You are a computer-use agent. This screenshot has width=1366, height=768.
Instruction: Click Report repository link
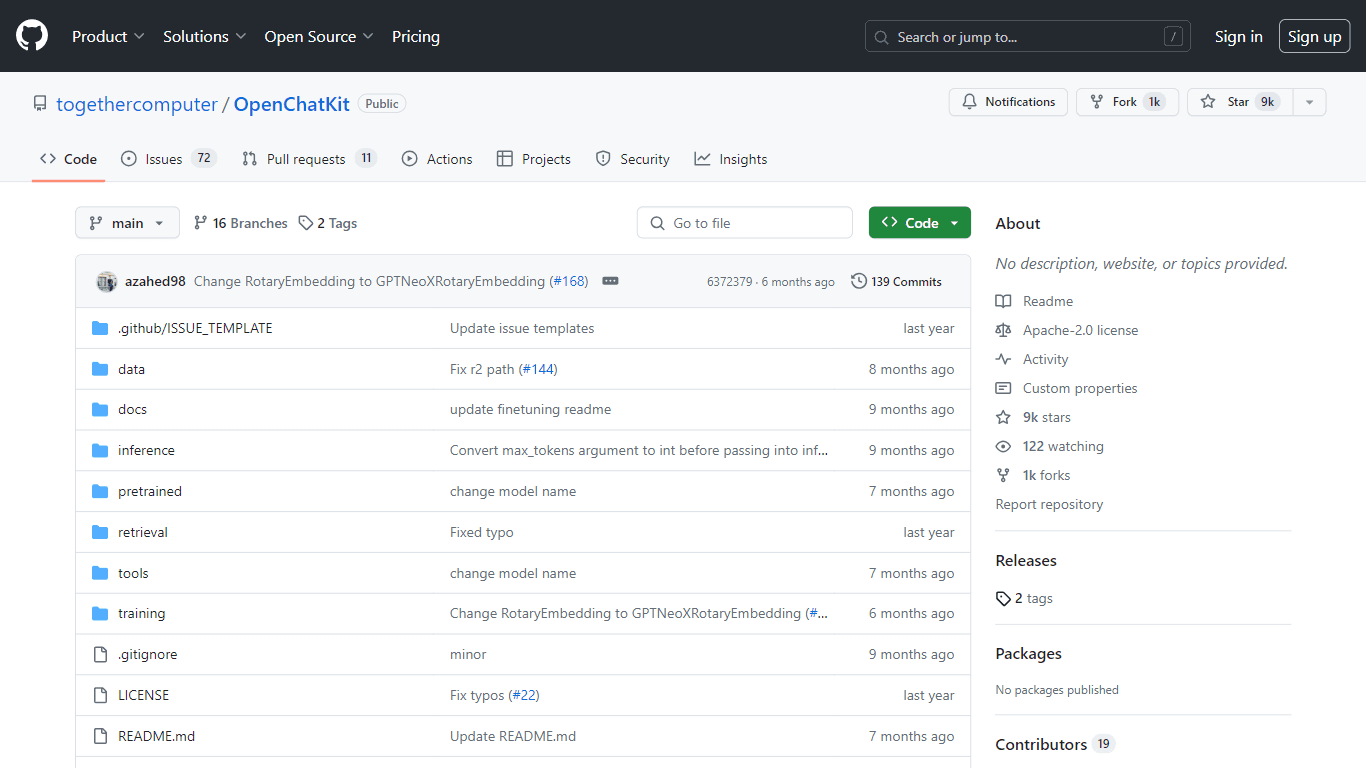coord(1049,504)
